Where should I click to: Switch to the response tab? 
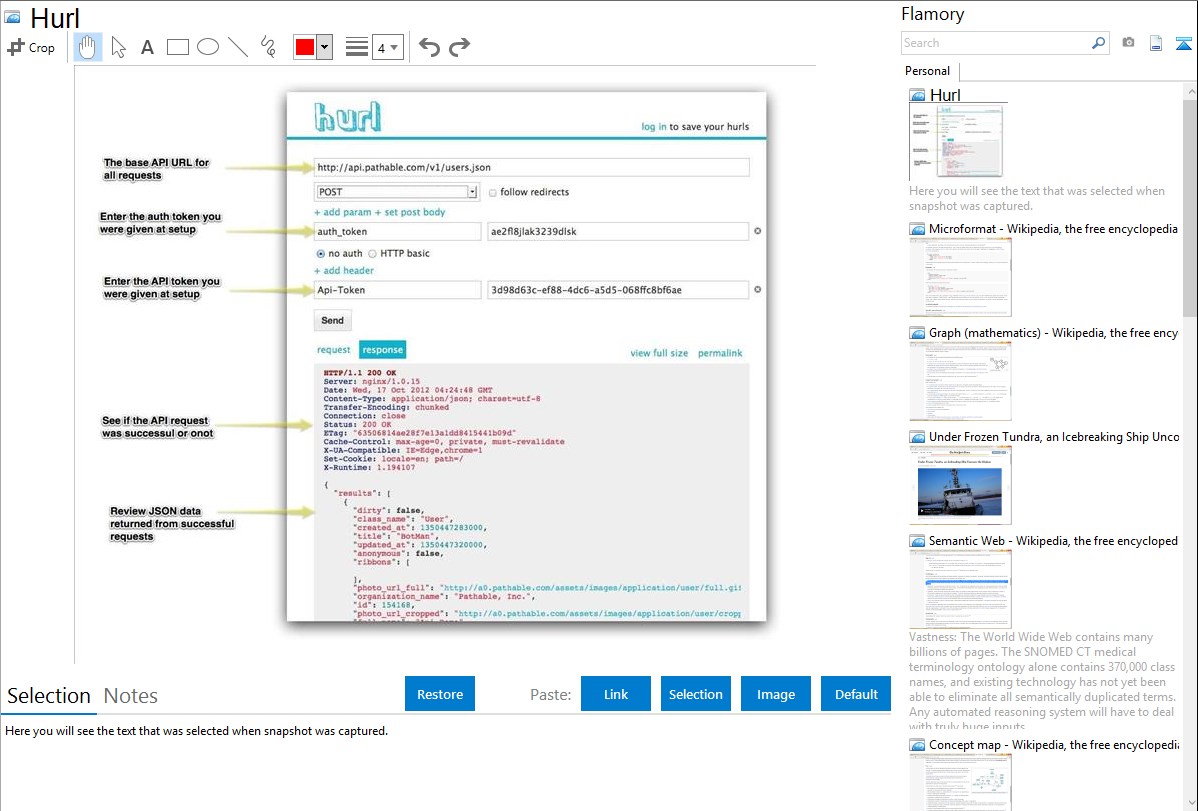[x=383, y=350]
